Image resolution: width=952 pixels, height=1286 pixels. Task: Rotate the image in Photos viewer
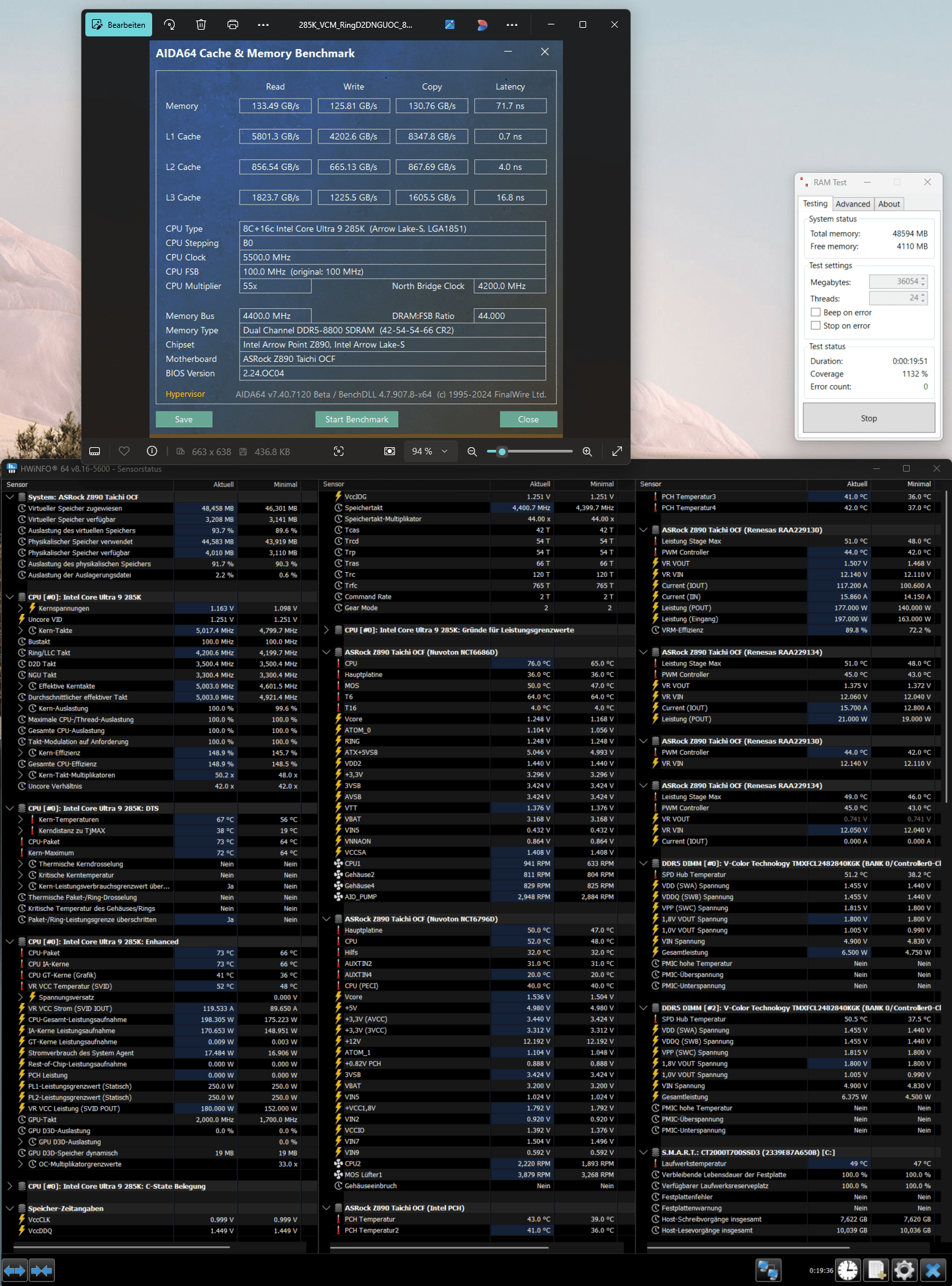pyautogui.click(x=169, y=24)
